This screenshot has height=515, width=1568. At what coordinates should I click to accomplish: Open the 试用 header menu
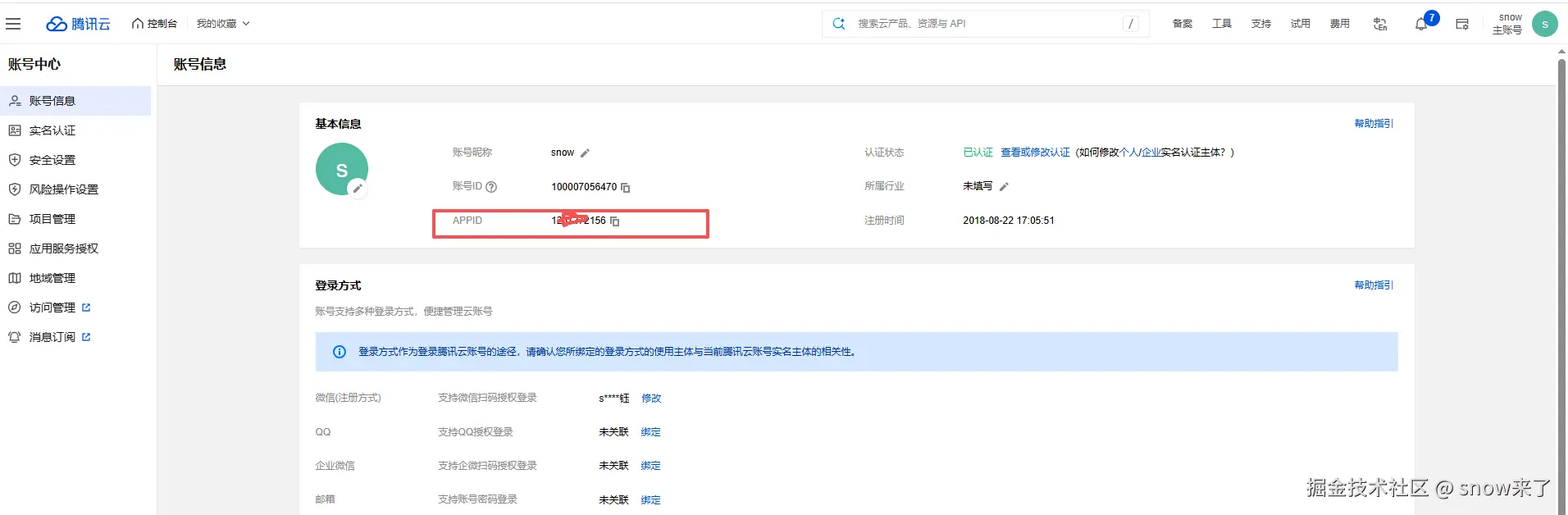point(1301,24)
